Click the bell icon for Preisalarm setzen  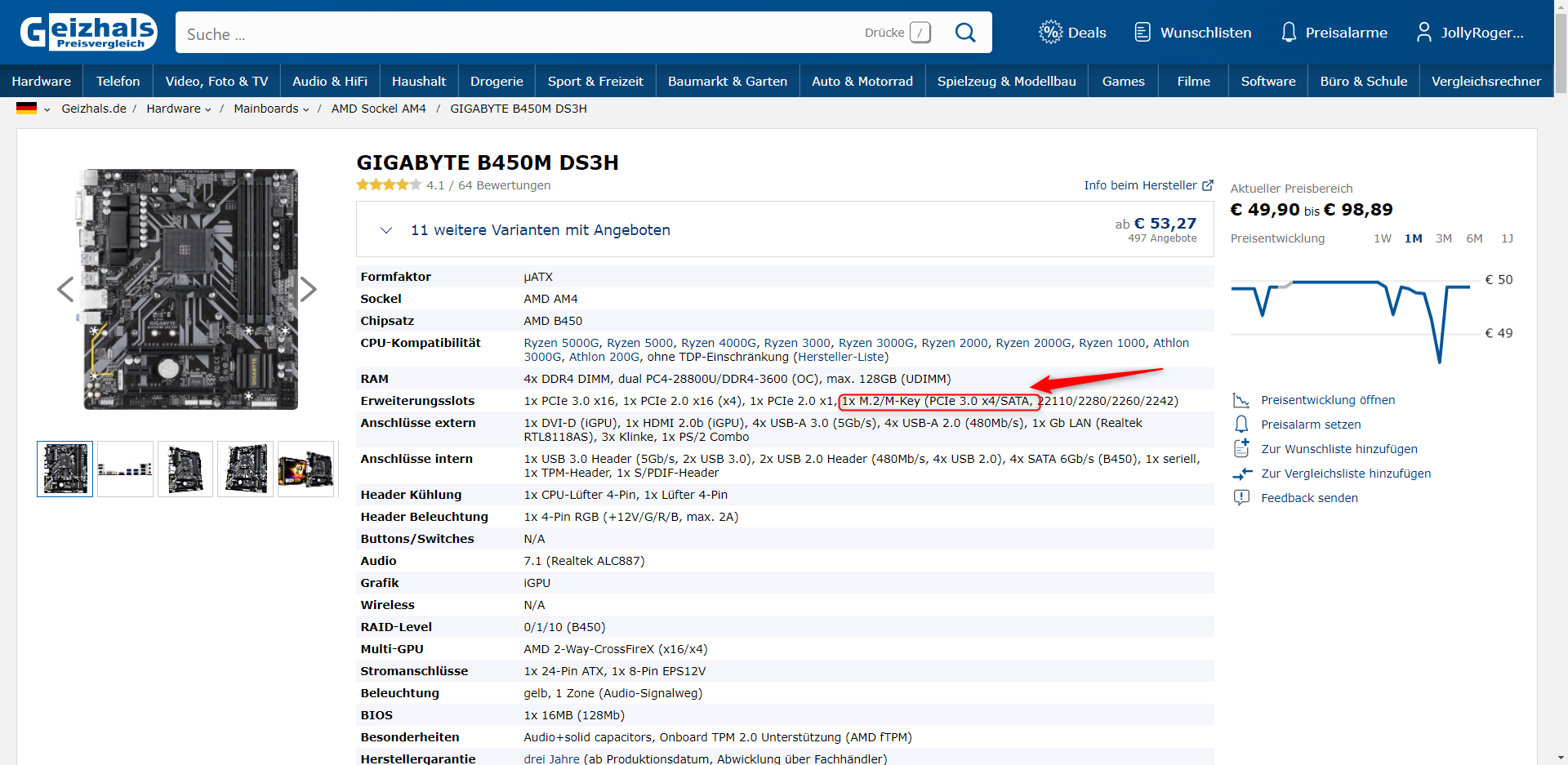pyautogui.click(x=1241, y=425)
